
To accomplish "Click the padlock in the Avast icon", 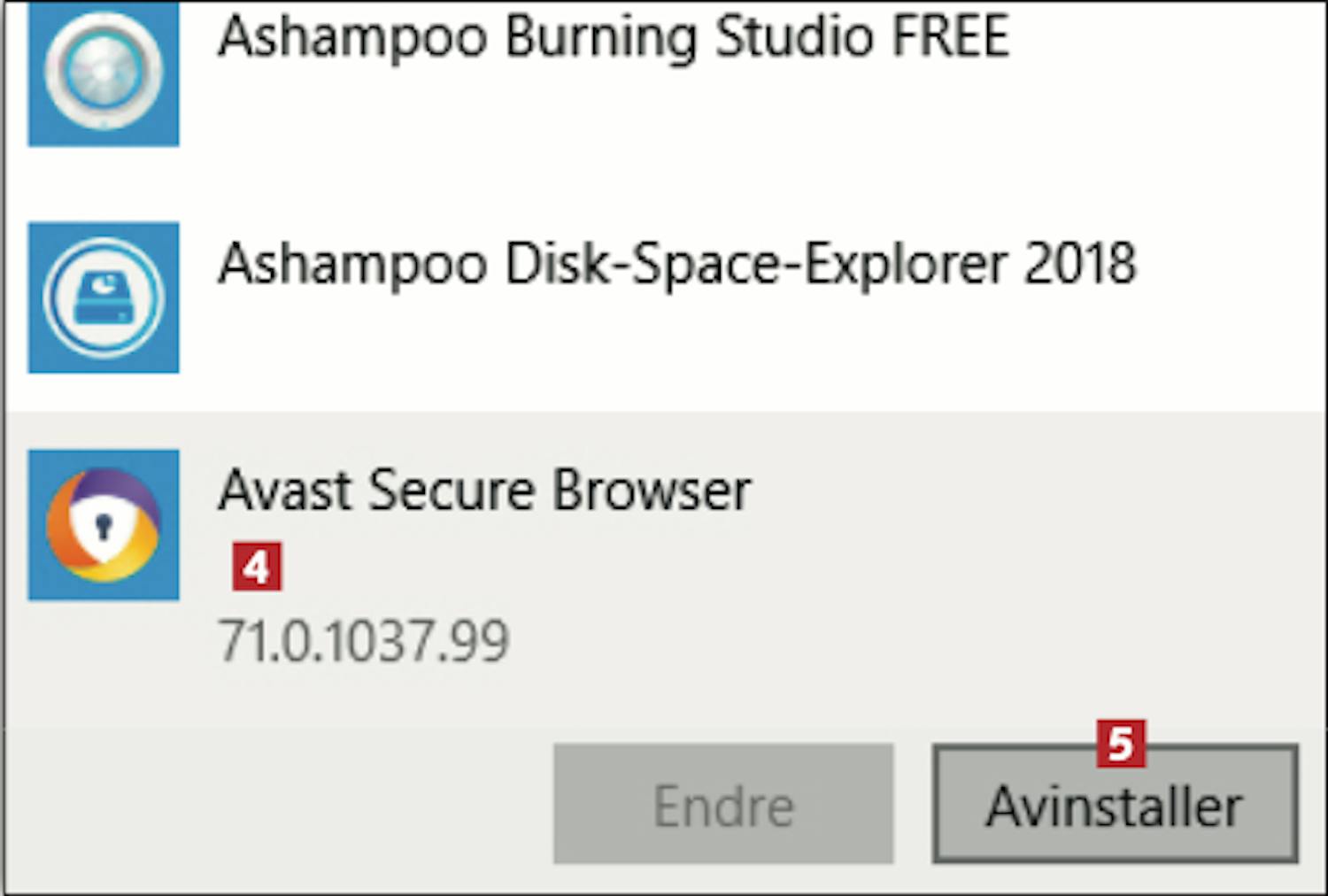I will [x=104, y=527].
